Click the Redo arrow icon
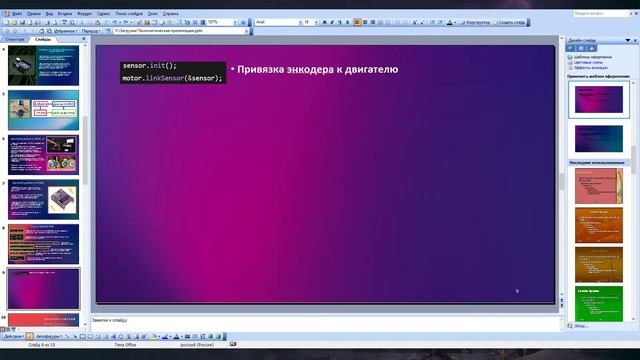 click(126, 22)
